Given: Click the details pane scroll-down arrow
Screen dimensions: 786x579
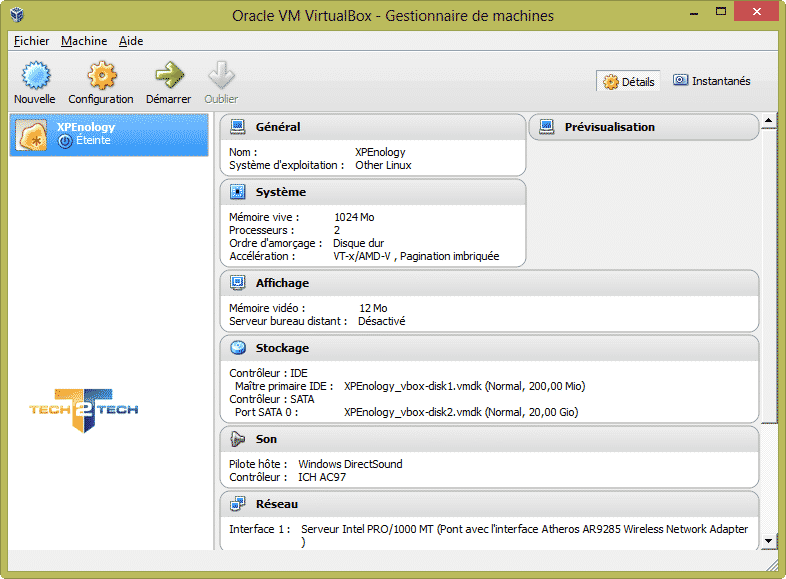Looking at the screenshot, I should coord(768,540).
